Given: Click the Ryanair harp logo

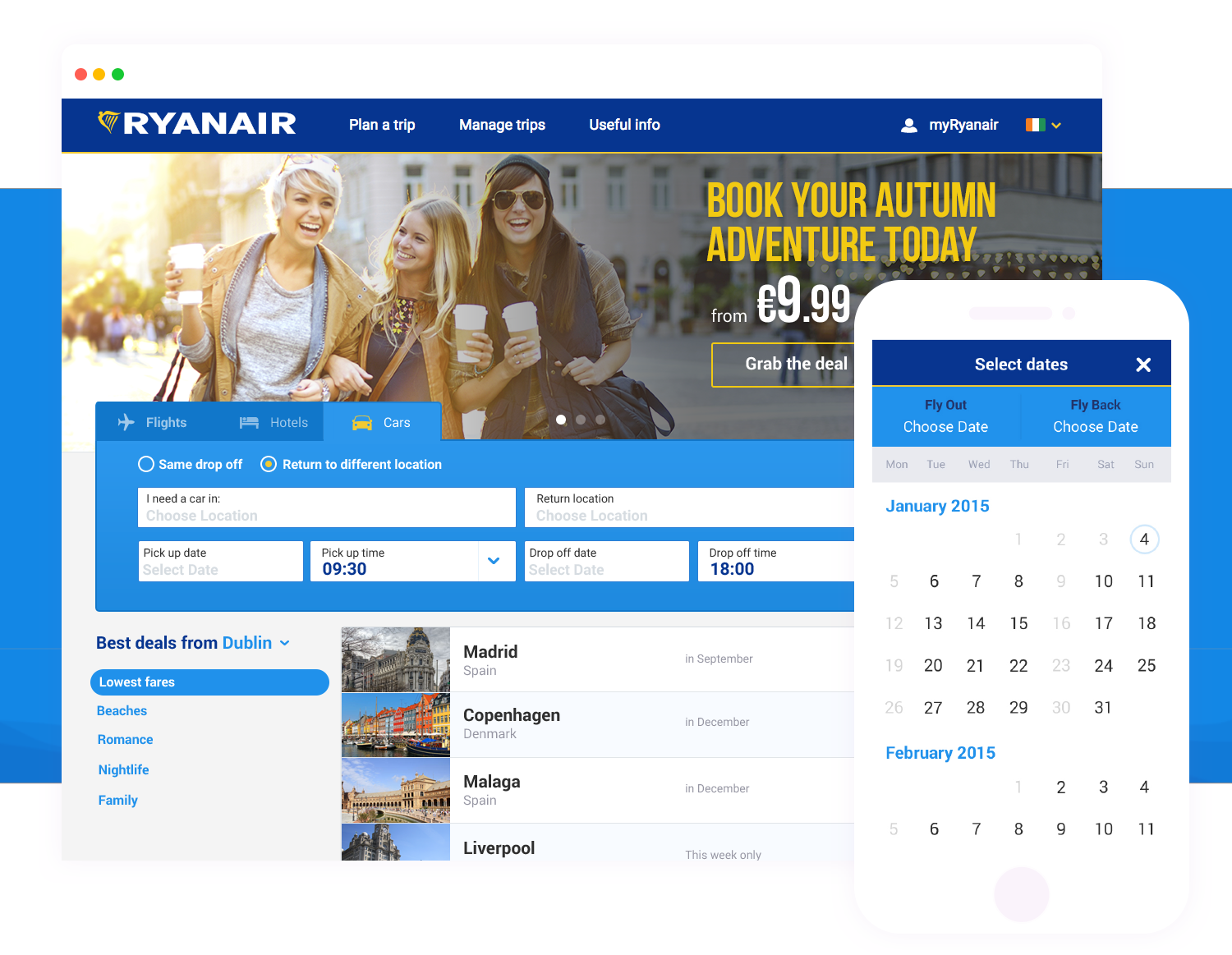Looking at the screenshot, I should pyautogui.click(x=108, y=123).
